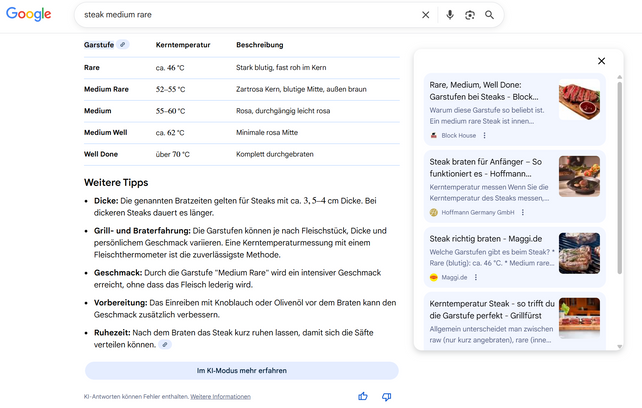The image size is (642, 408).
Task: Open the "Weitere Informationen" link
Action: (x=220, y=397)
